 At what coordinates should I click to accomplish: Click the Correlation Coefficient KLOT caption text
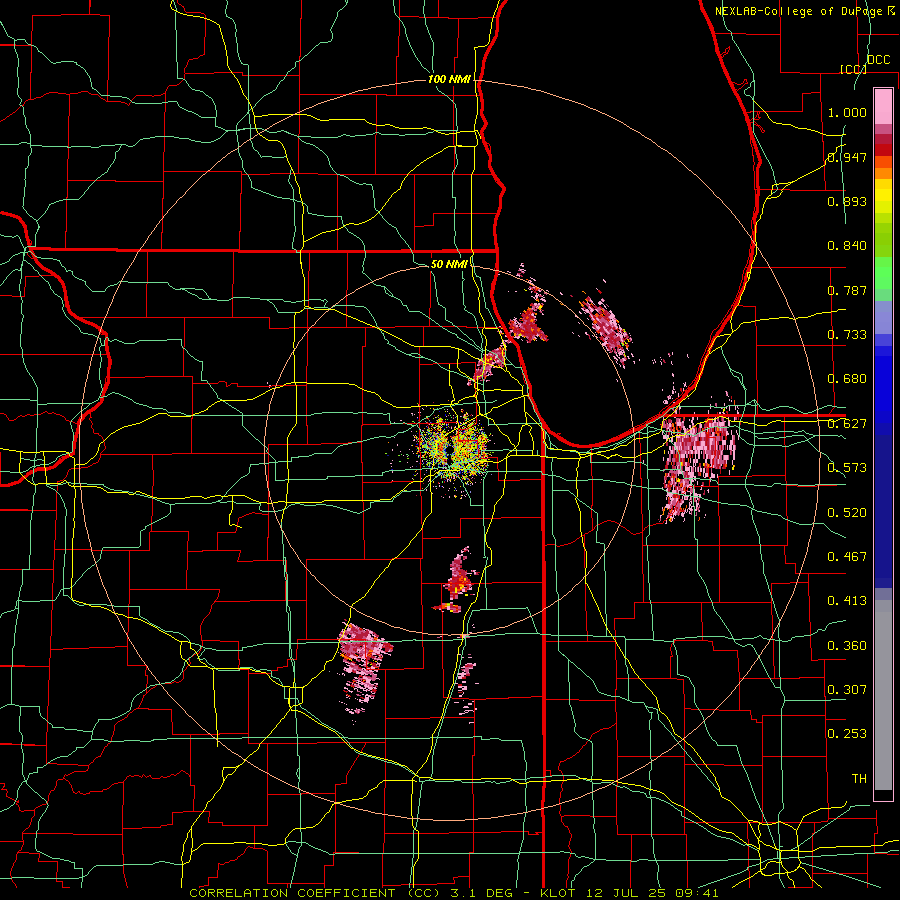pyautogui.click(x=453, y=893)
